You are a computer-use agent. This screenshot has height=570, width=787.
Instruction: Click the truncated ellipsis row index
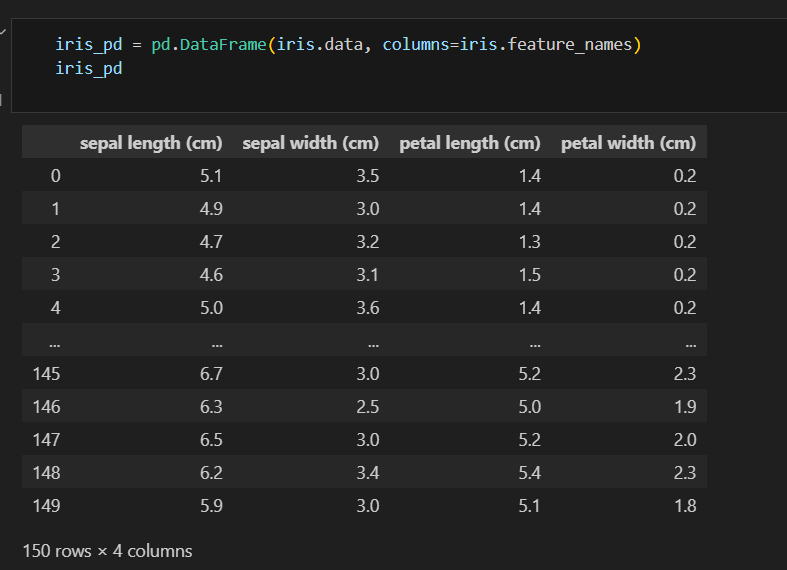point(55,344)
